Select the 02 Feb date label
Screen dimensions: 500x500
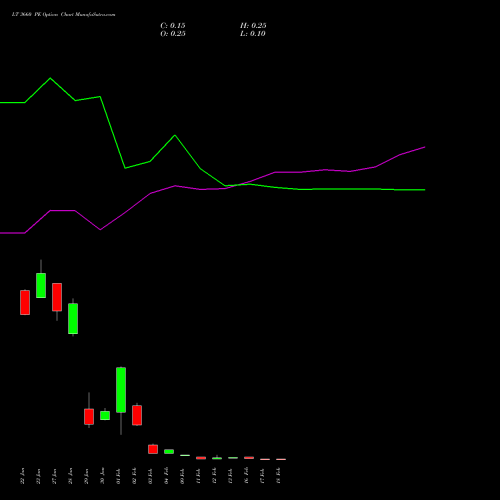134,476
